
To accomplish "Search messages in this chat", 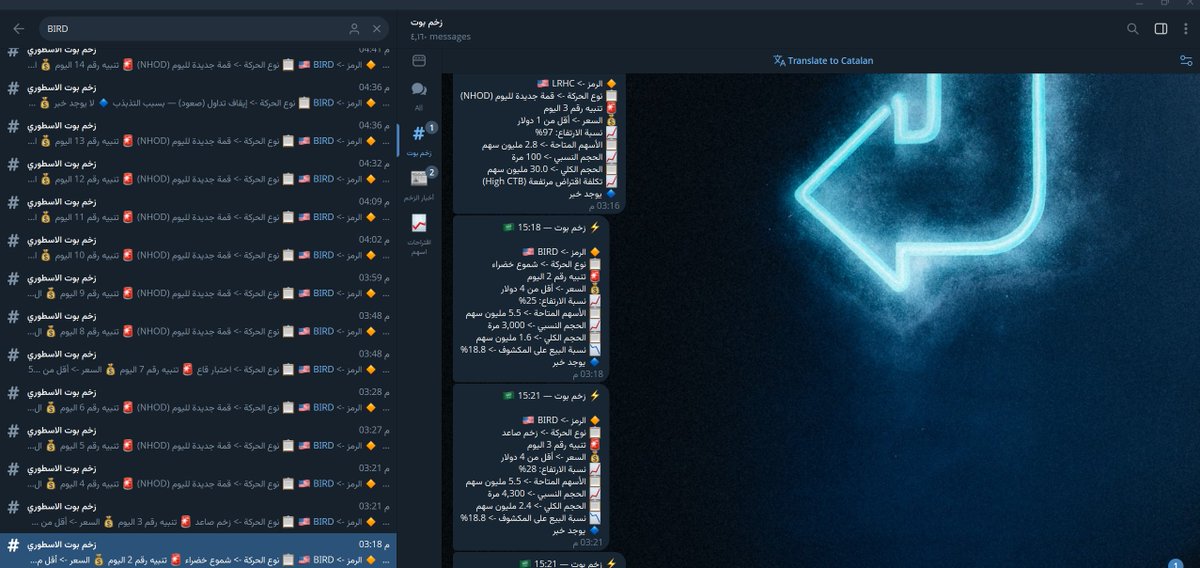I will coord(1133,29).
